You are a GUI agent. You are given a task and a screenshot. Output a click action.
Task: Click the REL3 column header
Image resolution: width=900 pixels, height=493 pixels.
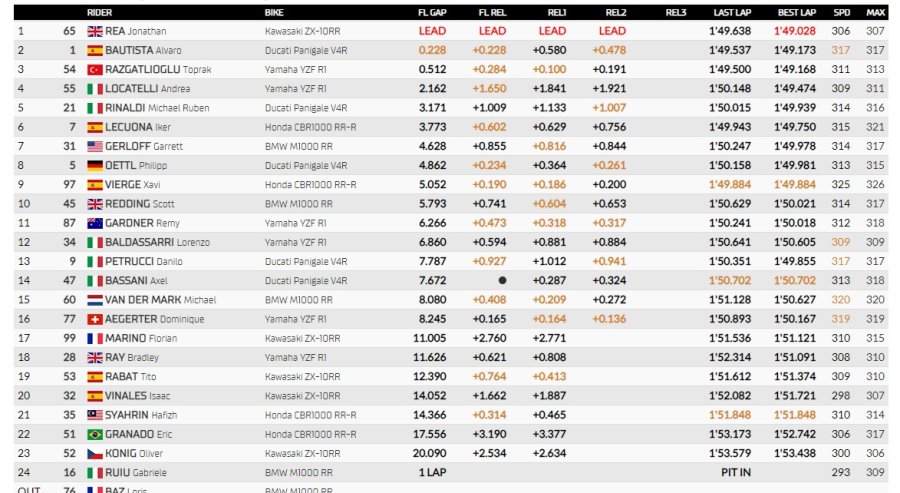tap(676, 12)
